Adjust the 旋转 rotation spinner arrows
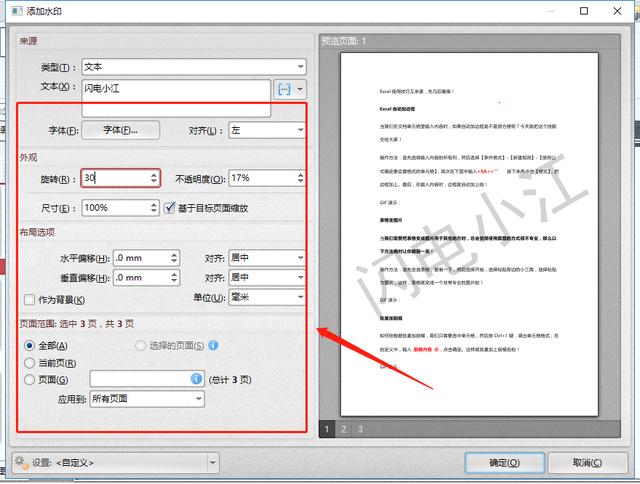 (154, 178)
